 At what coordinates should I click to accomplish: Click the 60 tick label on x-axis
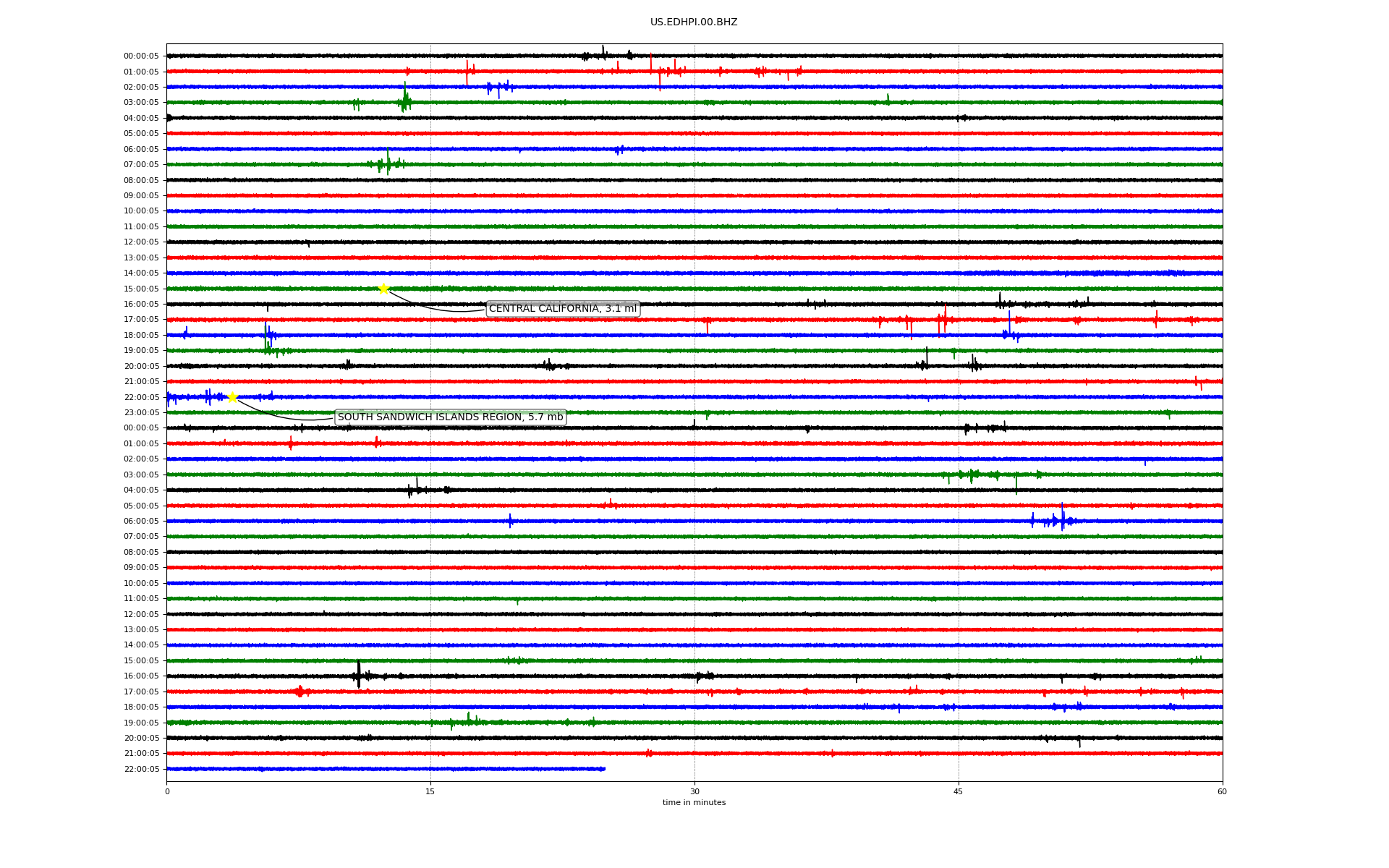pos(1222,791)
